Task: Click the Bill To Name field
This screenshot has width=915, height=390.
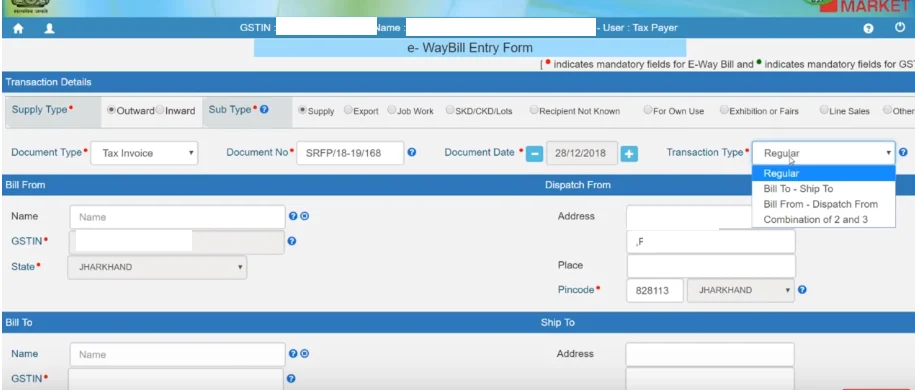Action: [177, 354]
